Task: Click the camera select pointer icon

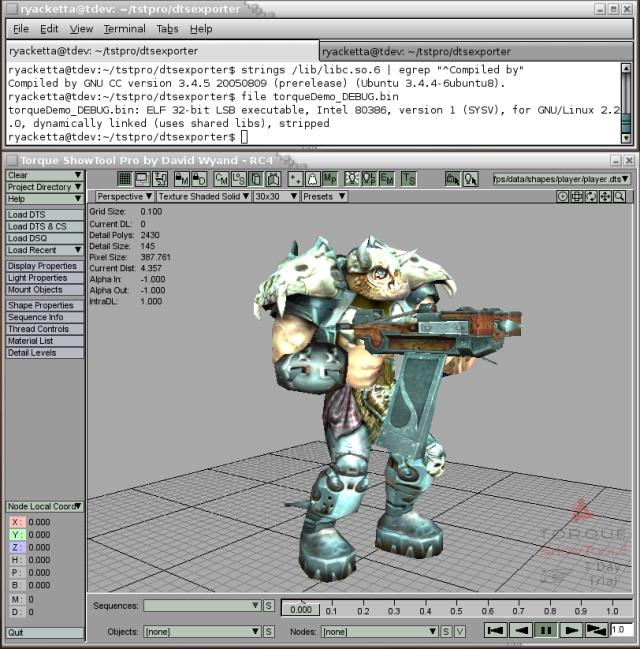Action: tap(452, 179)
